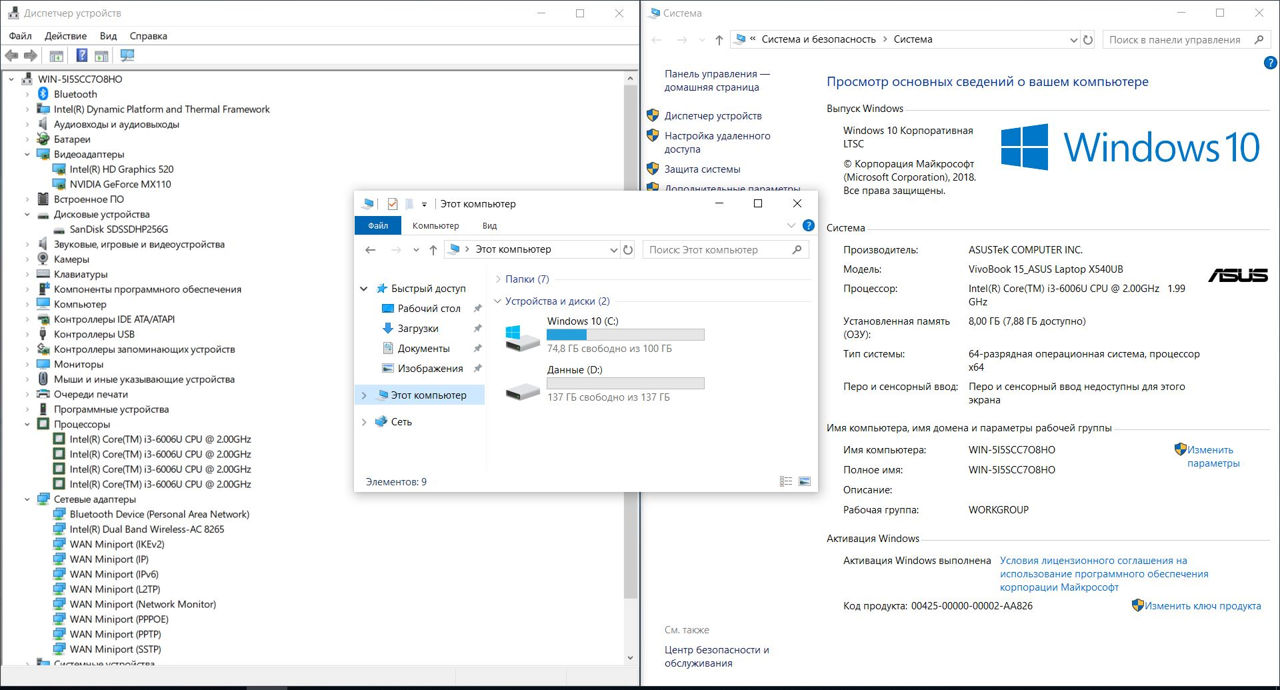Open the blue Файл tab in Explorer

(377, 226)
